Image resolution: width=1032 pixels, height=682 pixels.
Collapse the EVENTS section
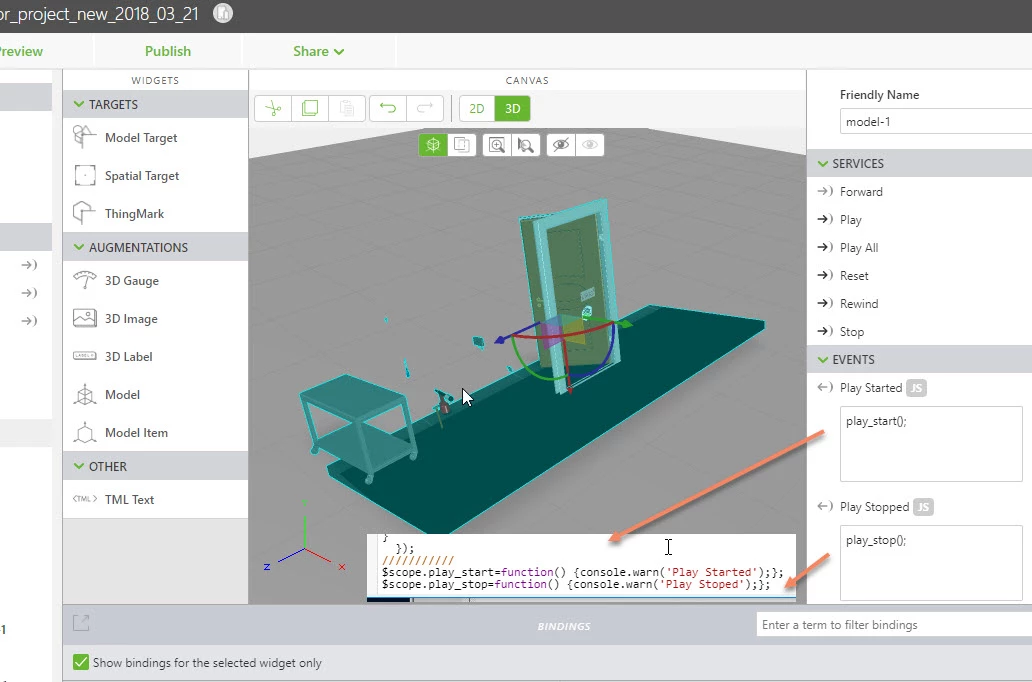pos(823,359)
